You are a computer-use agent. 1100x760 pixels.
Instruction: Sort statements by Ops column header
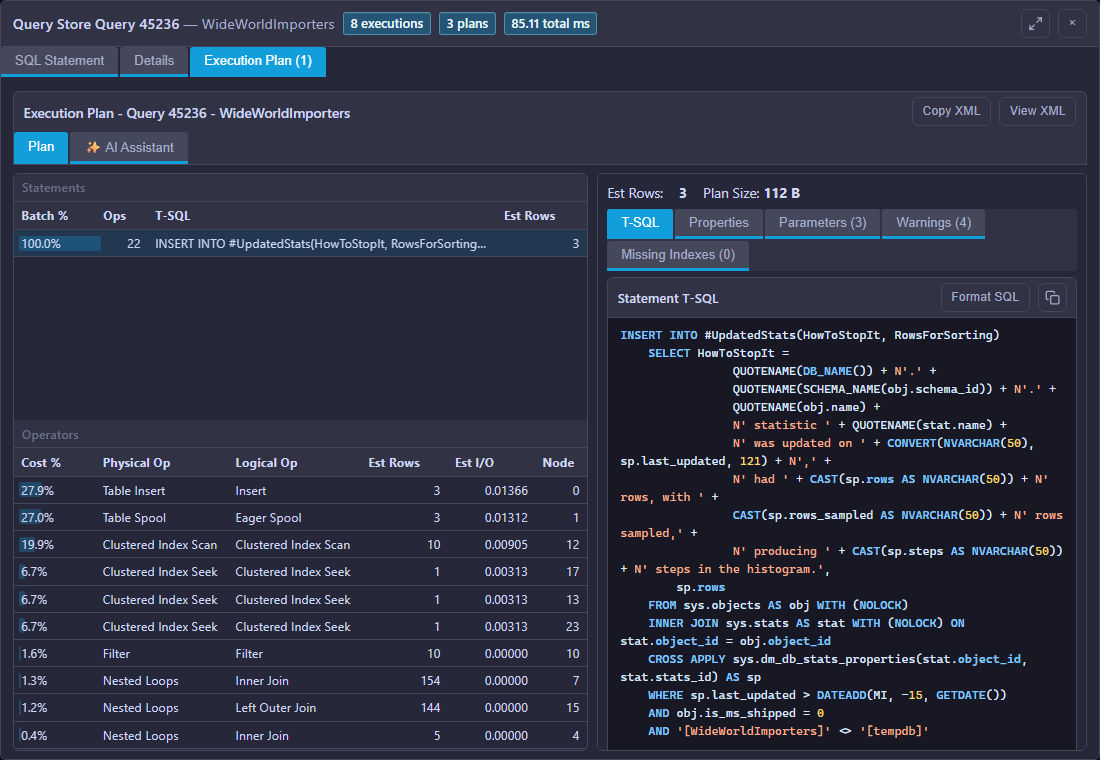coord(114,216)
